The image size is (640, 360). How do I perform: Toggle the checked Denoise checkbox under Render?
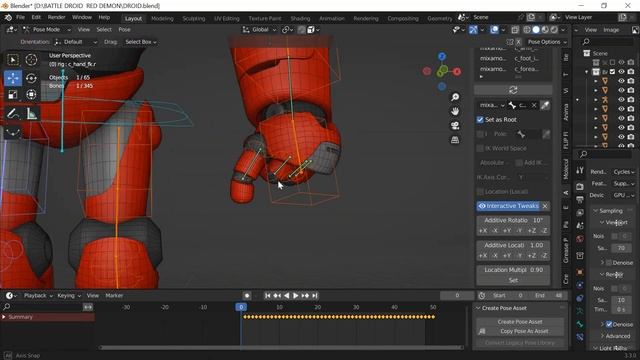[x=609, y=324]
